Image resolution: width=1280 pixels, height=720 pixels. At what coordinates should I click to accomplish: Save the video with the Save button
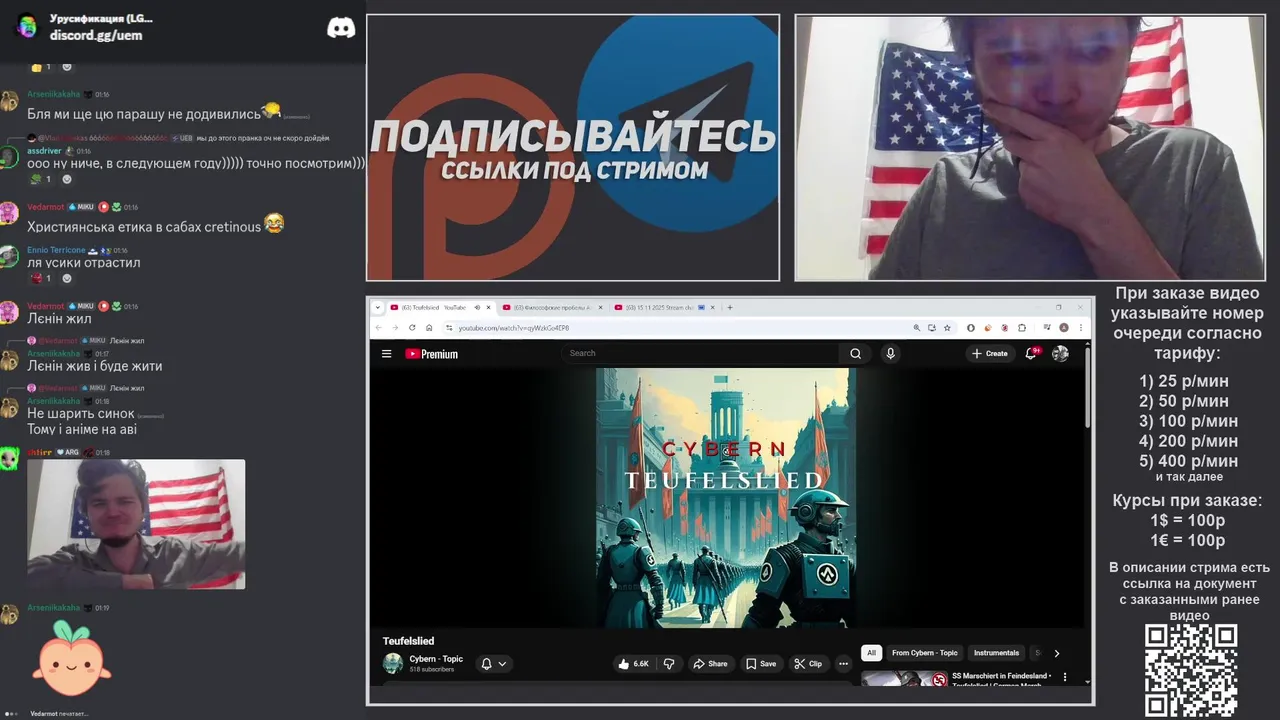(x=761, y=663)
